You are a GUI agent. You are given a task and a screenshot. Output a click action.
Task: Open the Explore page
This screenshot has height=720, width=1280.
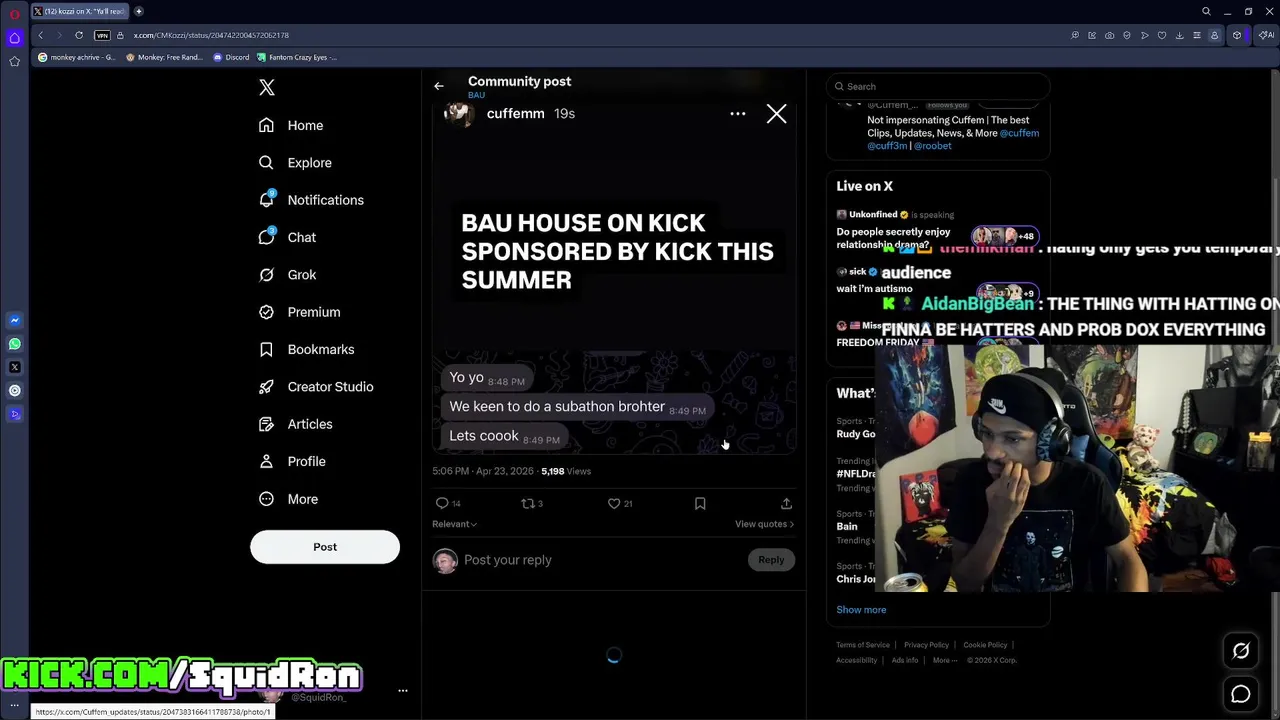(294, 163)
